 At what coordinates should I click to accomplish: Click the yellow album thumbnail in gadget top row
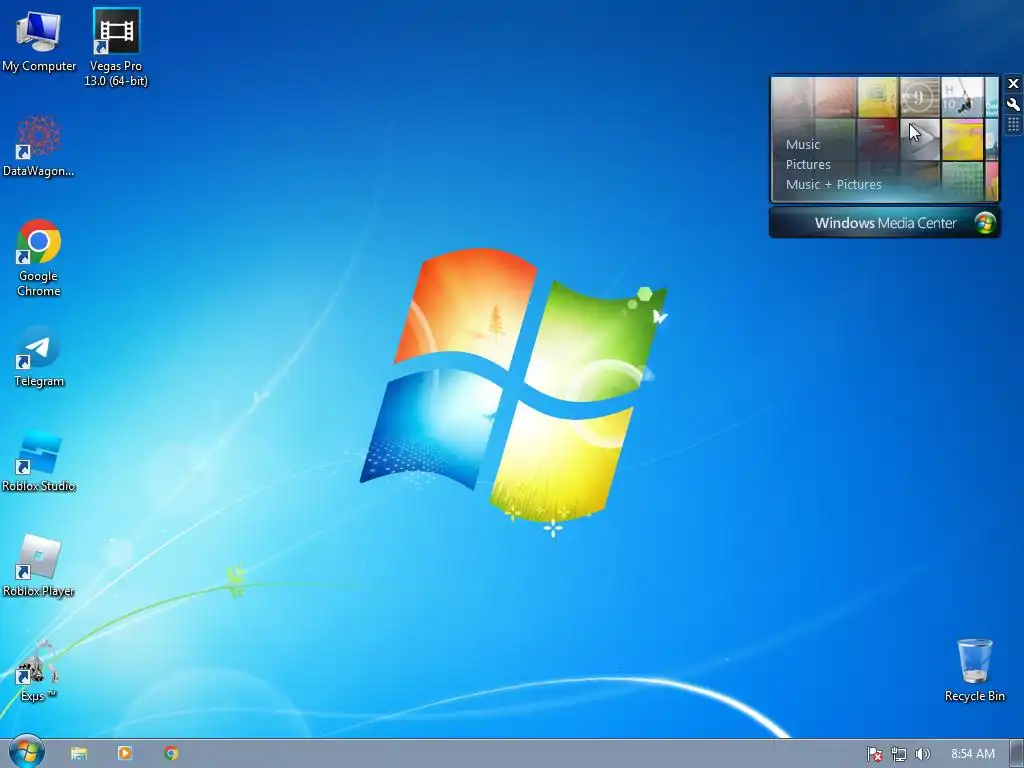877,97
